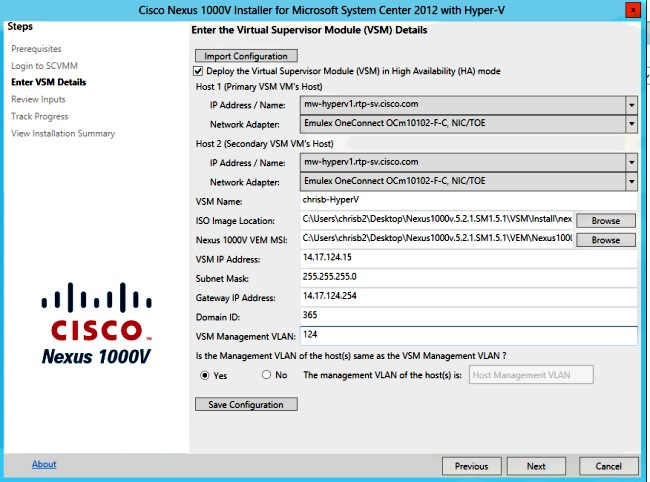Select the Review Inputs step
The width and height of the screenshot is (650, 482).
pyautogui.click(x=38, y=99)
